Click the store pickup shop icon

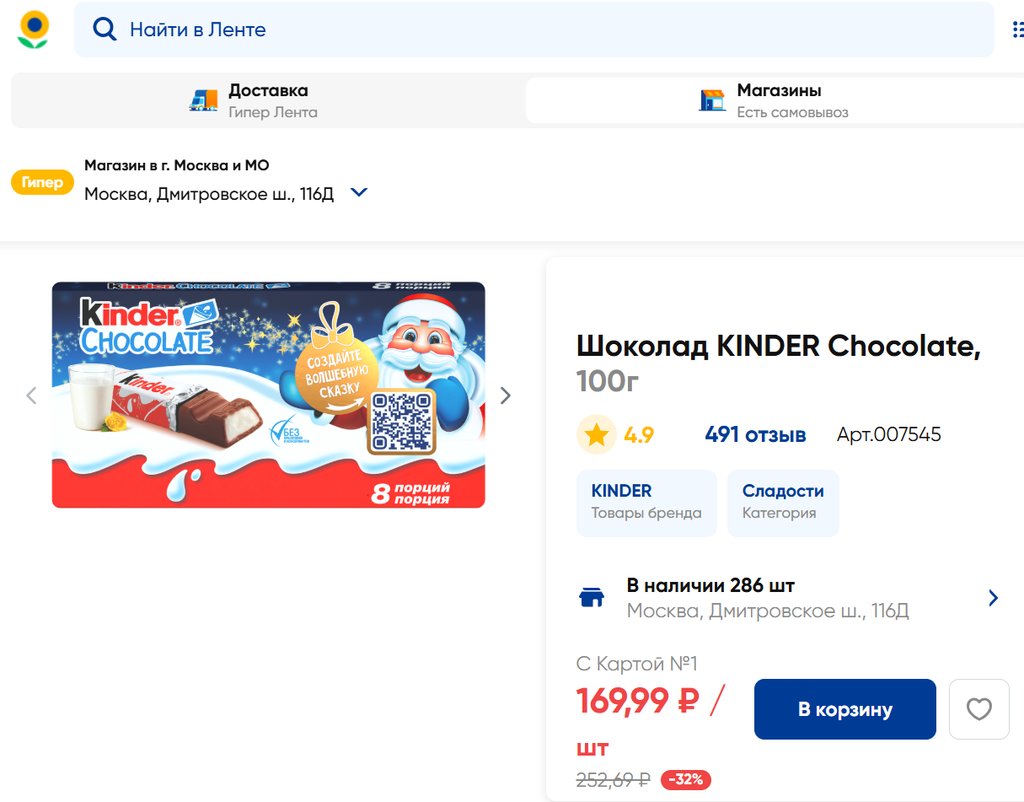tap(712, 100)
